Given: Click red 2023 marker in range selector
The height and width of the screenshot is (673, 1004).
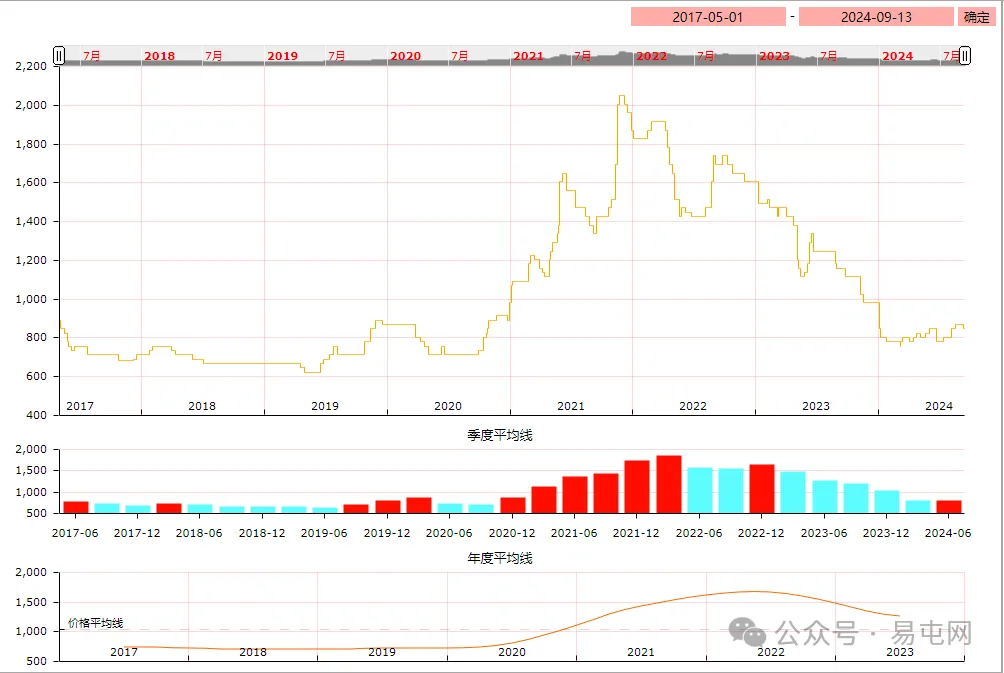Looking at the screenshot, I should (x=774, y=56).
